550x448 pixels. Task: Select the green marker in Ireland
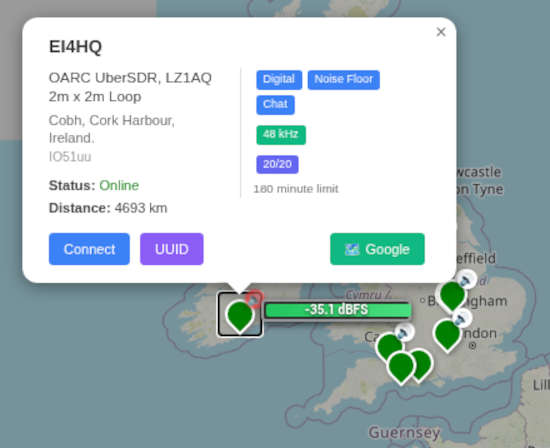(x=240, y=317)
